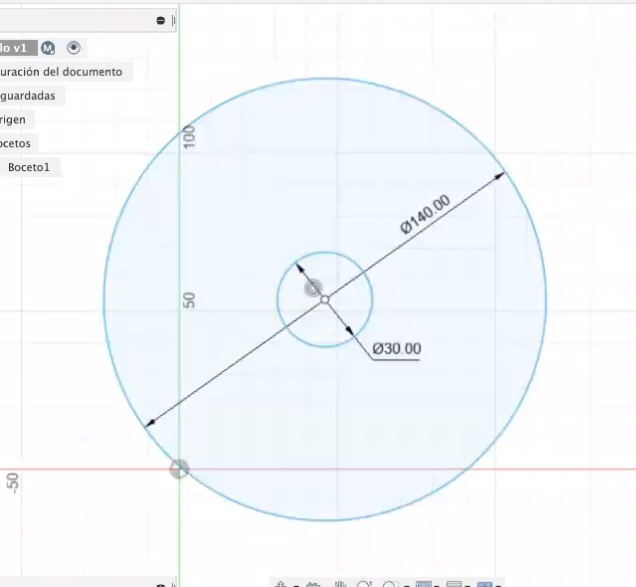The width and height of the screenshot is (636, 587).
Task: Select the 'rigen' origin folder in browser
Action: point(13,120)
